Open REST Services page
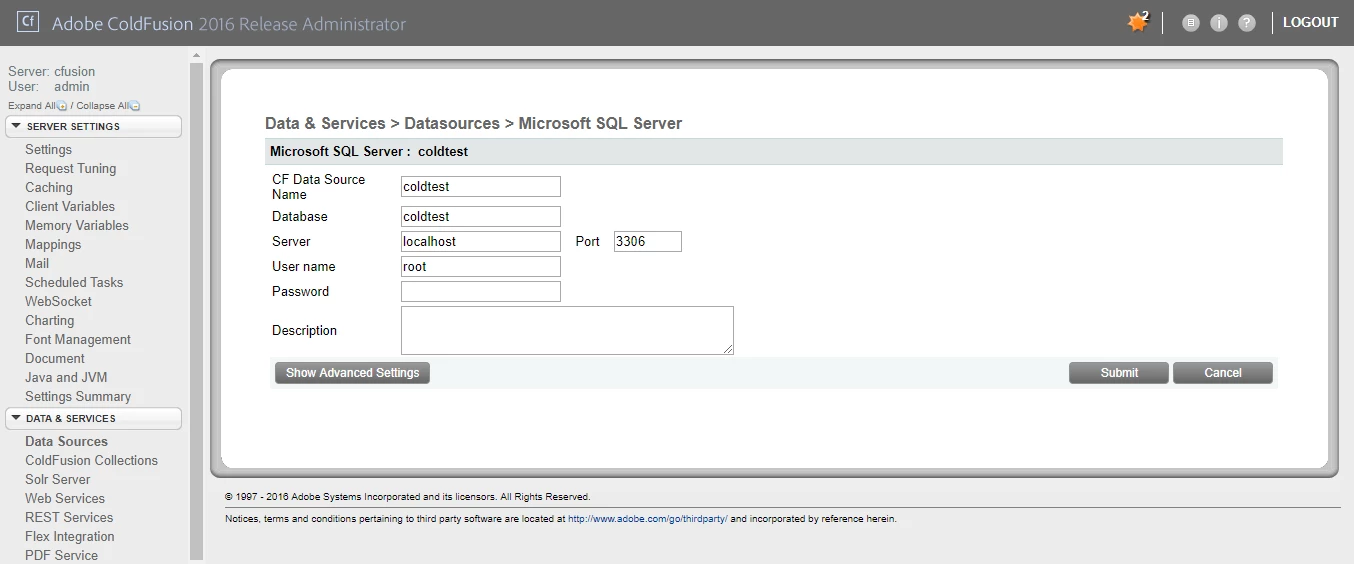 [69, 517]
